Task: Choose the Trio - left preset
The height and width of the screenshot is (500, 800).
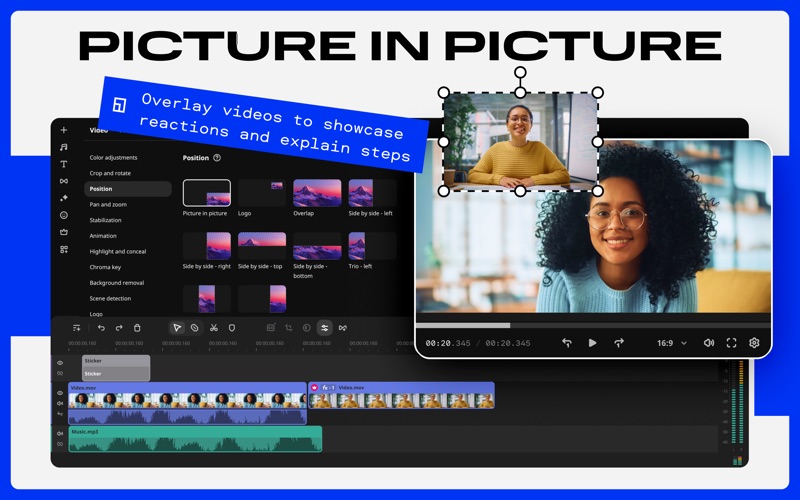Action: point(372,246)
